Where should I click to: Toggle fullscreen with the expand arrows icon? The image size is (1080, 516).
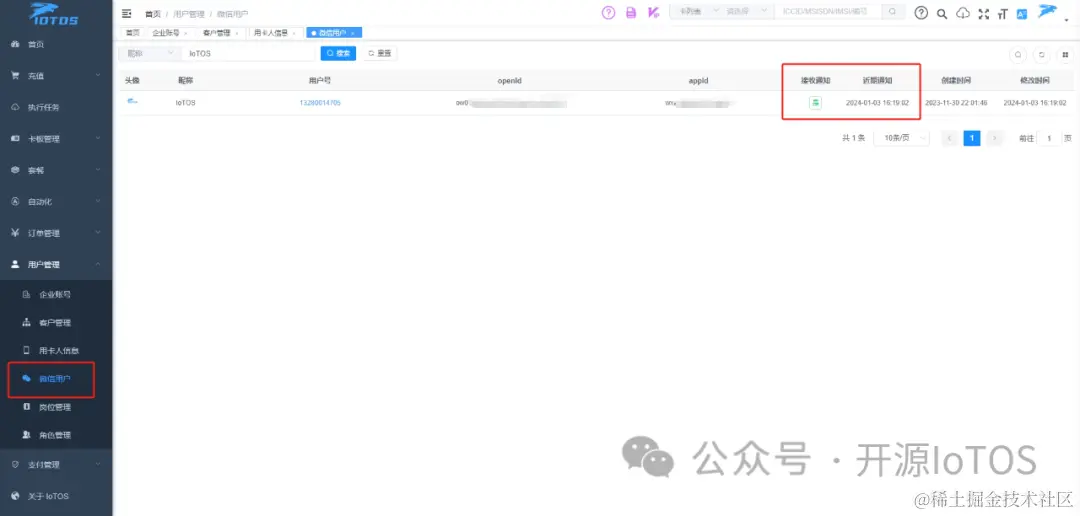(984, 13)
